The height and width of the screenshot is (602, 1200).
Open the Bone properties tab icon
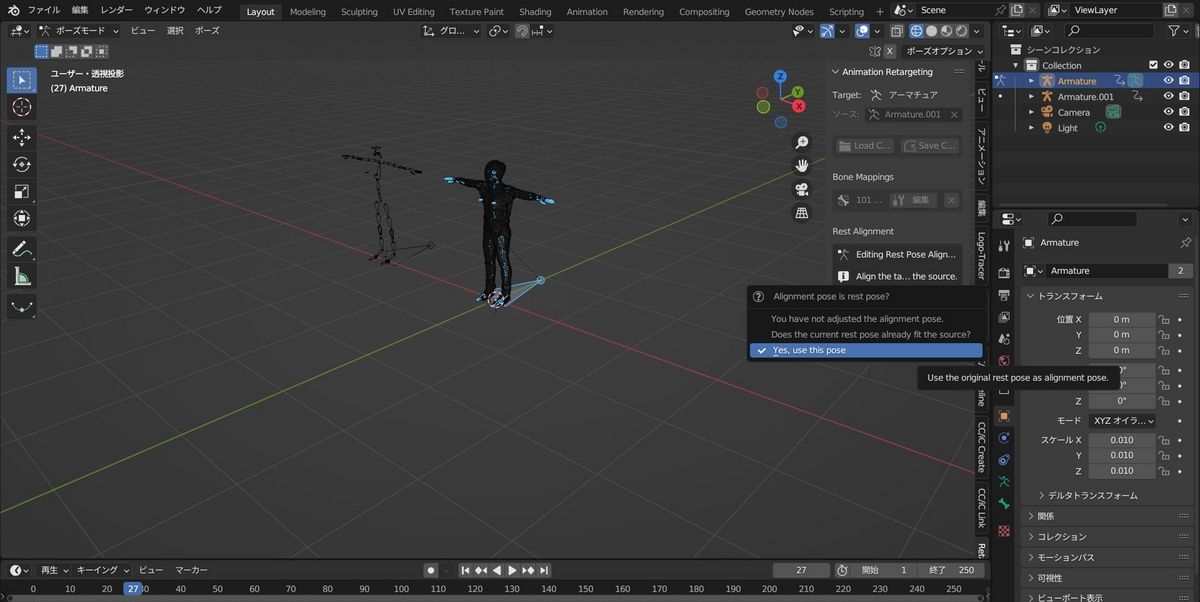click(x=1004, y=504)
